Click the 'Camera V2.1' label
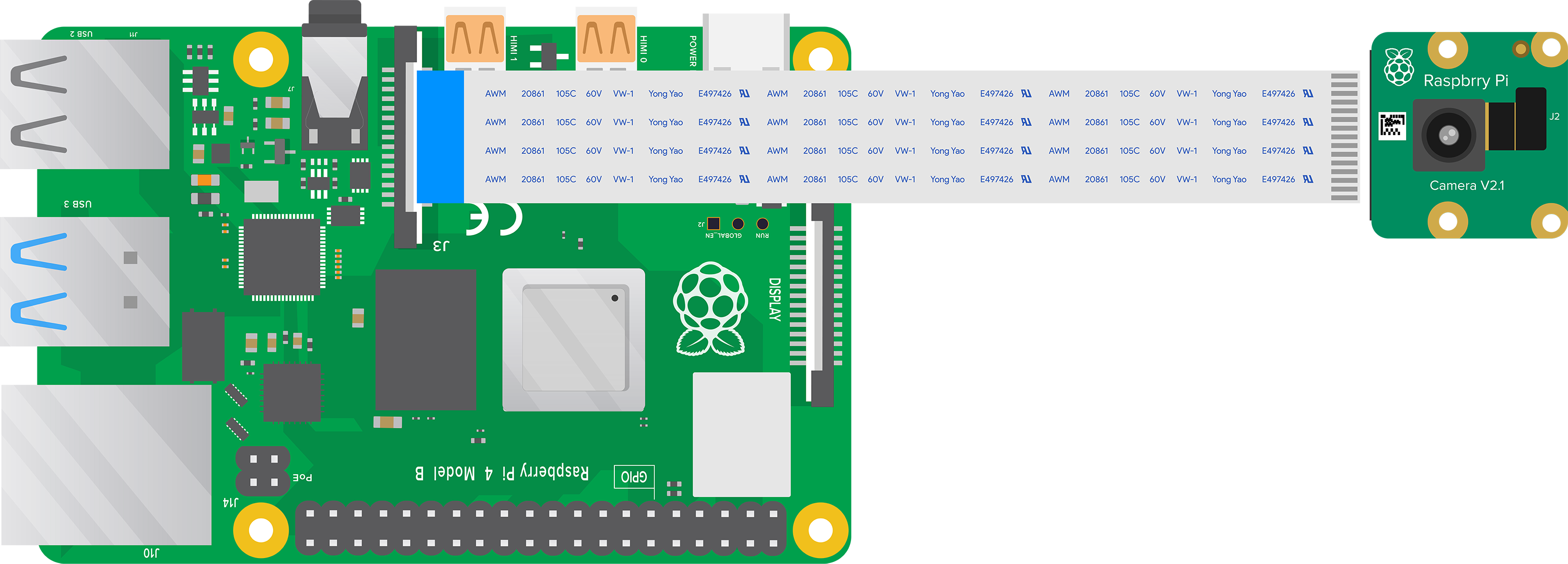Screen dimensions: 1568x564 [1467, 185]
